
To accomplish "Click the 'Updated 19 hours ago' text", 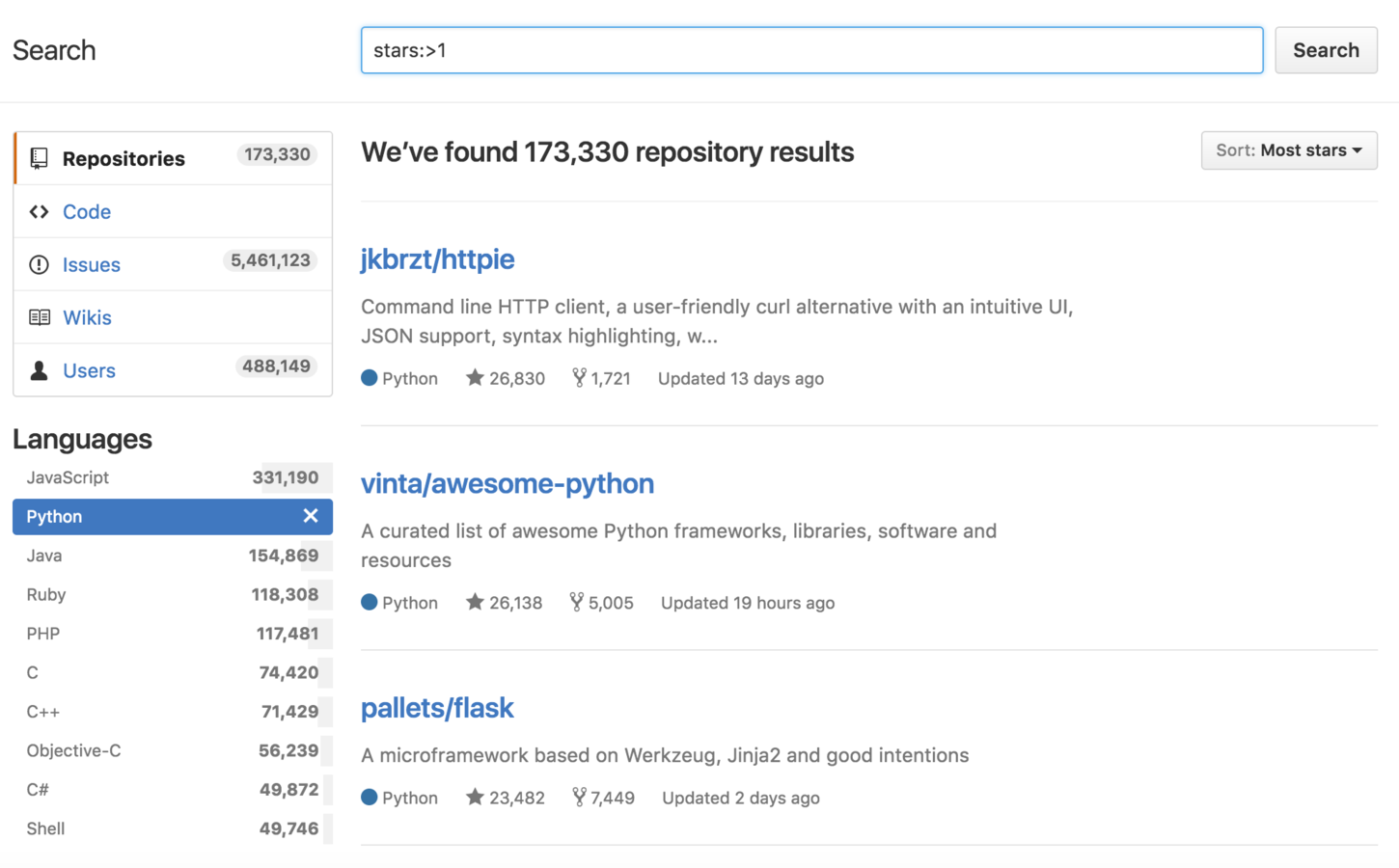I will 748,603.
